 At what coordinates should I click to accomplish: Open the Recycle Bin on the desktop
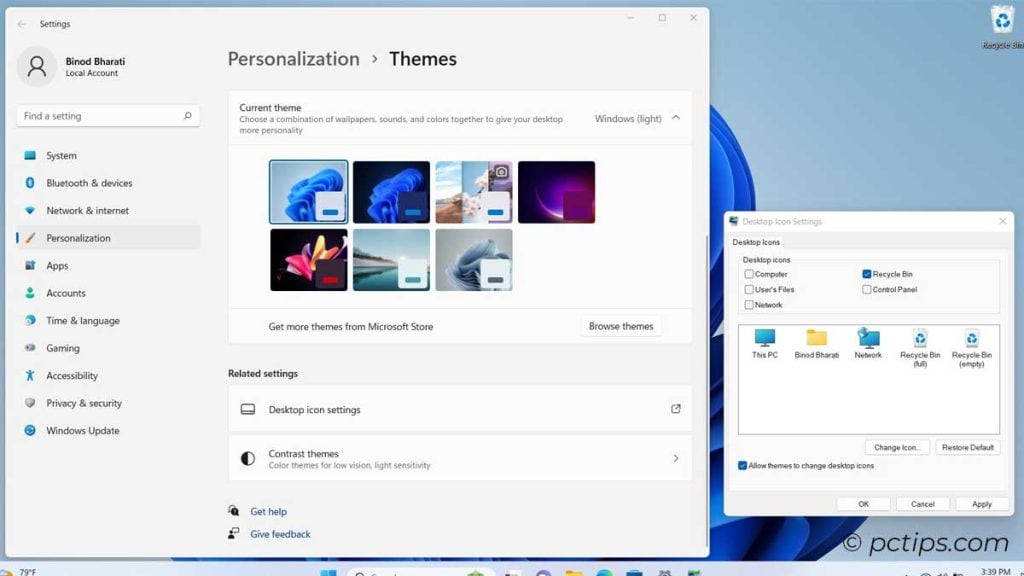tap(1002, 20)
